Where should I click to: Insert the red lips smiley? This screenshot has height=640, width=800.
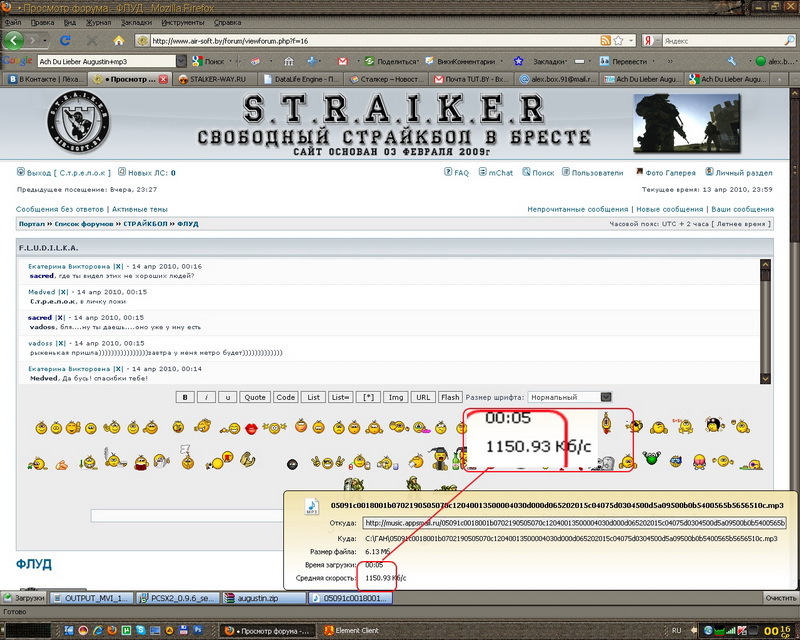pos(251,429)
